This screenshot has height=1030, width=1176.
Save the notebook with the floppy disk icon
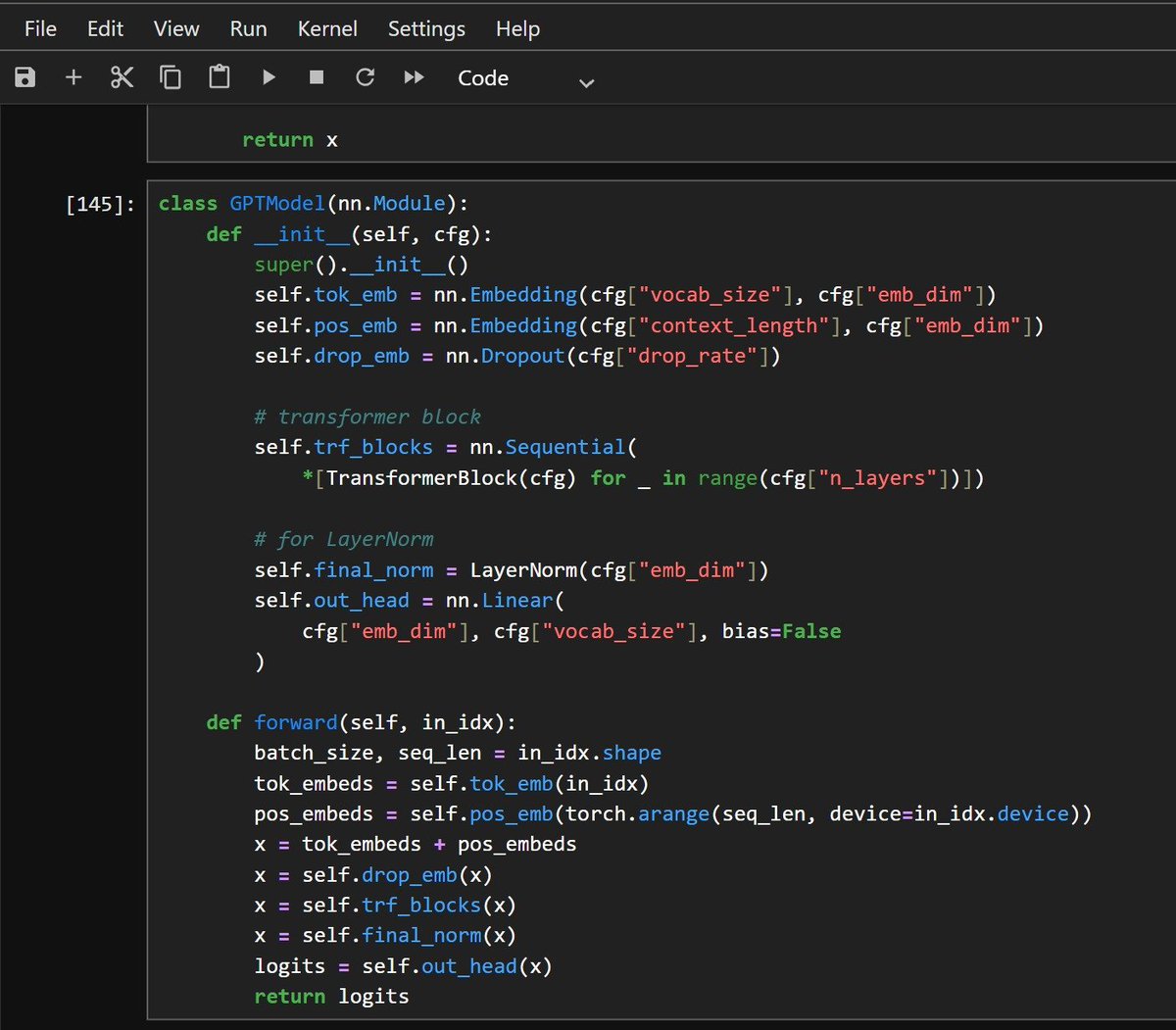(x=25, y=77)
